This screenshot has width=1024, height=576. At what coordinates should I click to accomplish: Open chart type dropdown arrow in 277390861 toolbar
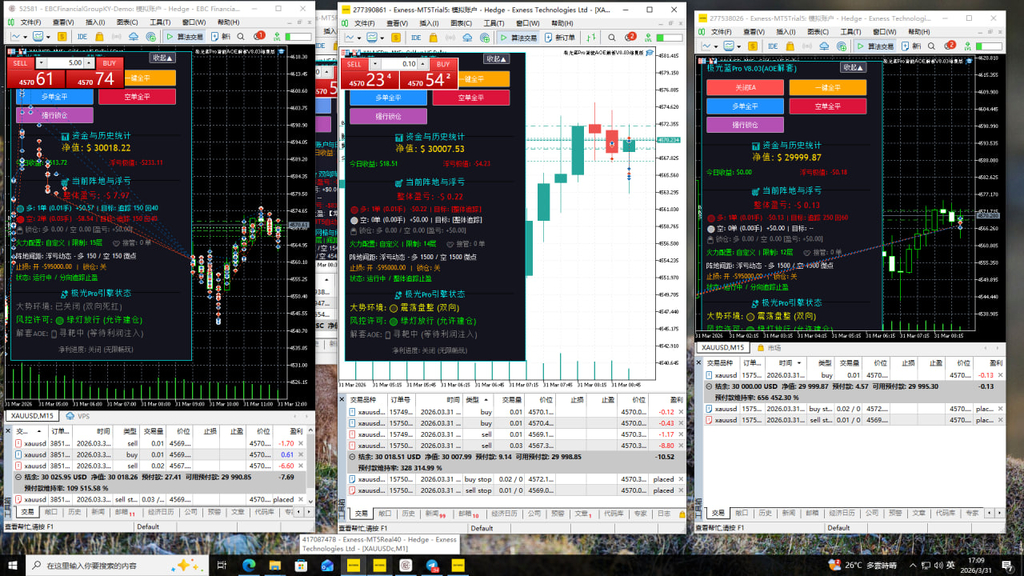click(x=359, y=38)
